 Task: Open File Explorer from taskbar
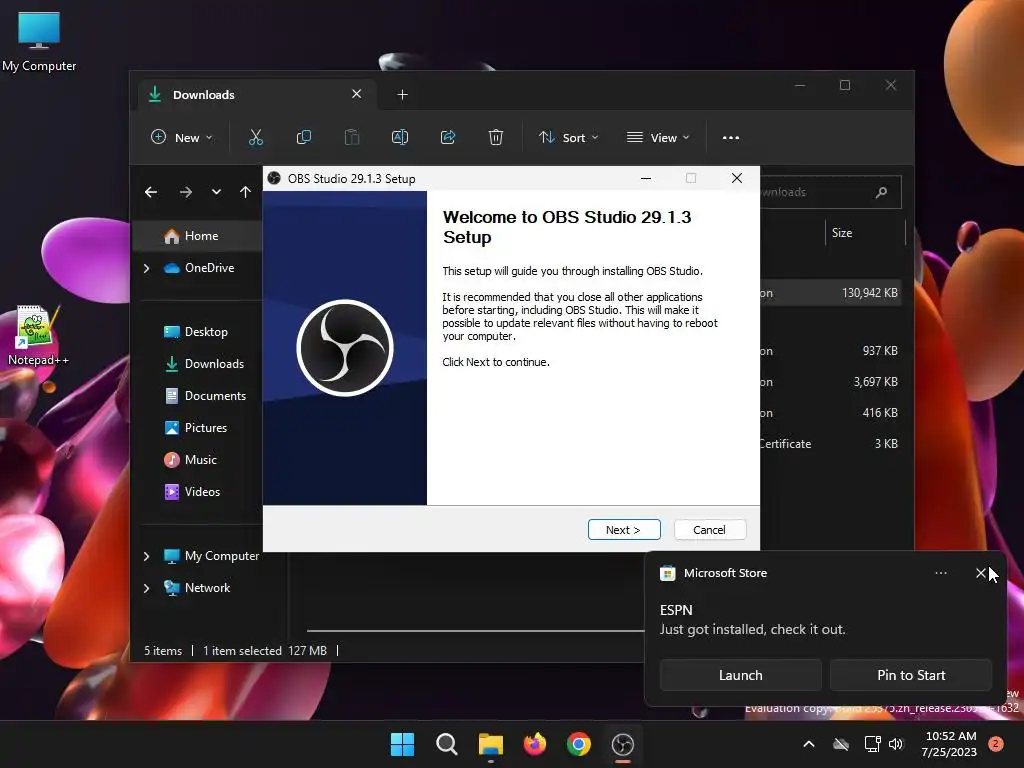(490, 744)
